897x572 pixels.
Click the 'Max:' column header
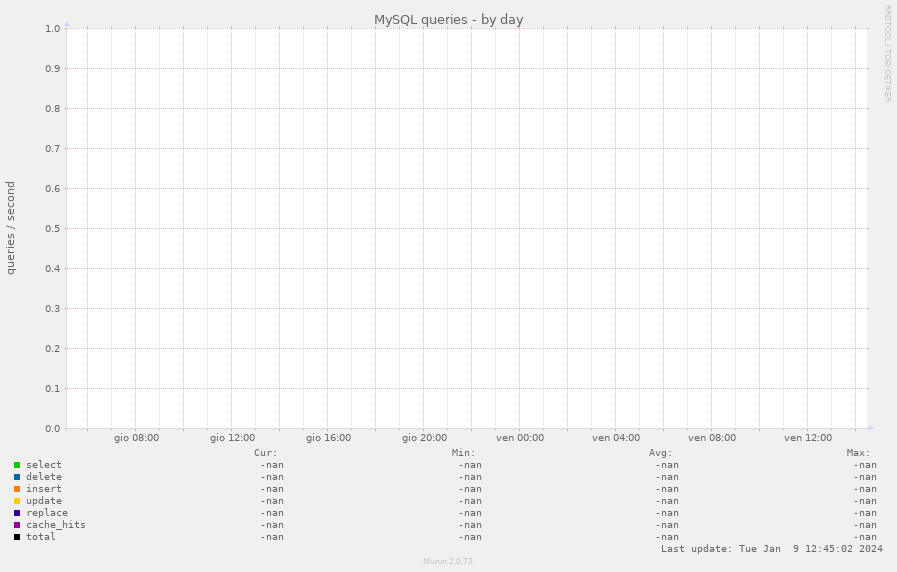click(859, 453)
